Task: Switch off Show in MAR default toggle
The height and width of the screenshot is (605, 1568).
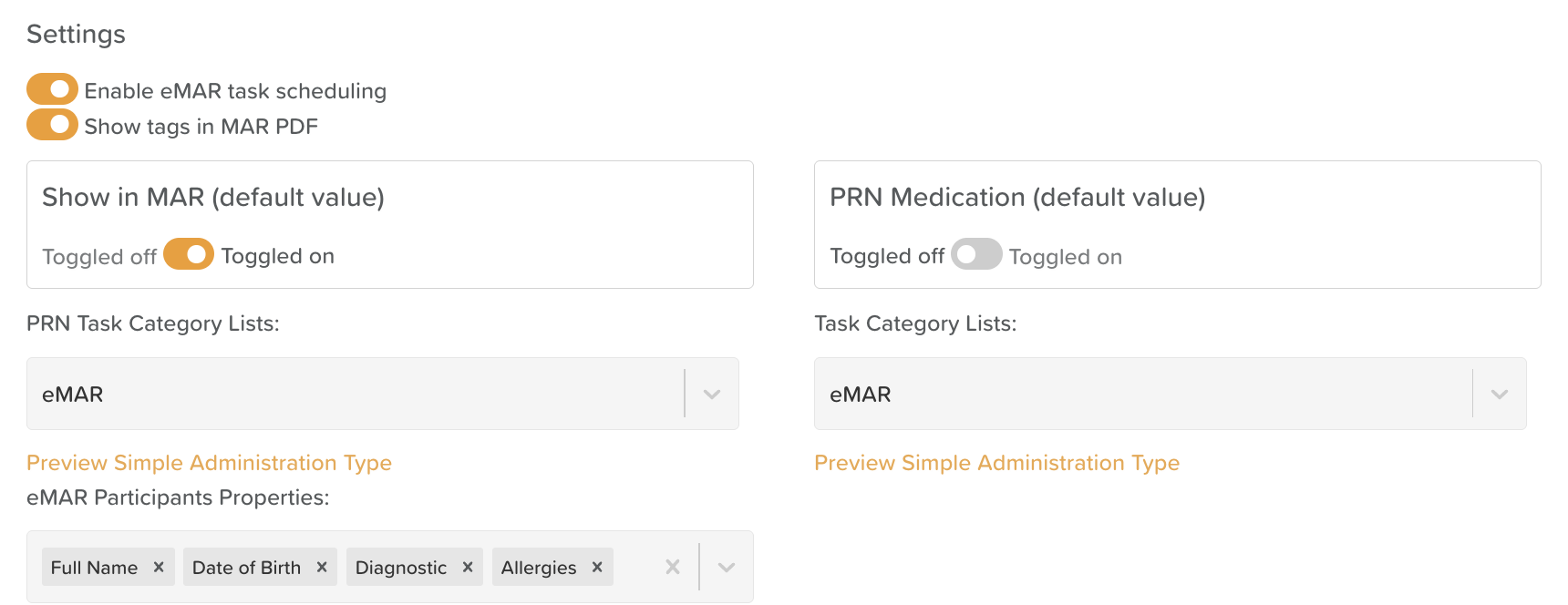Action: [x=189, y=254]
